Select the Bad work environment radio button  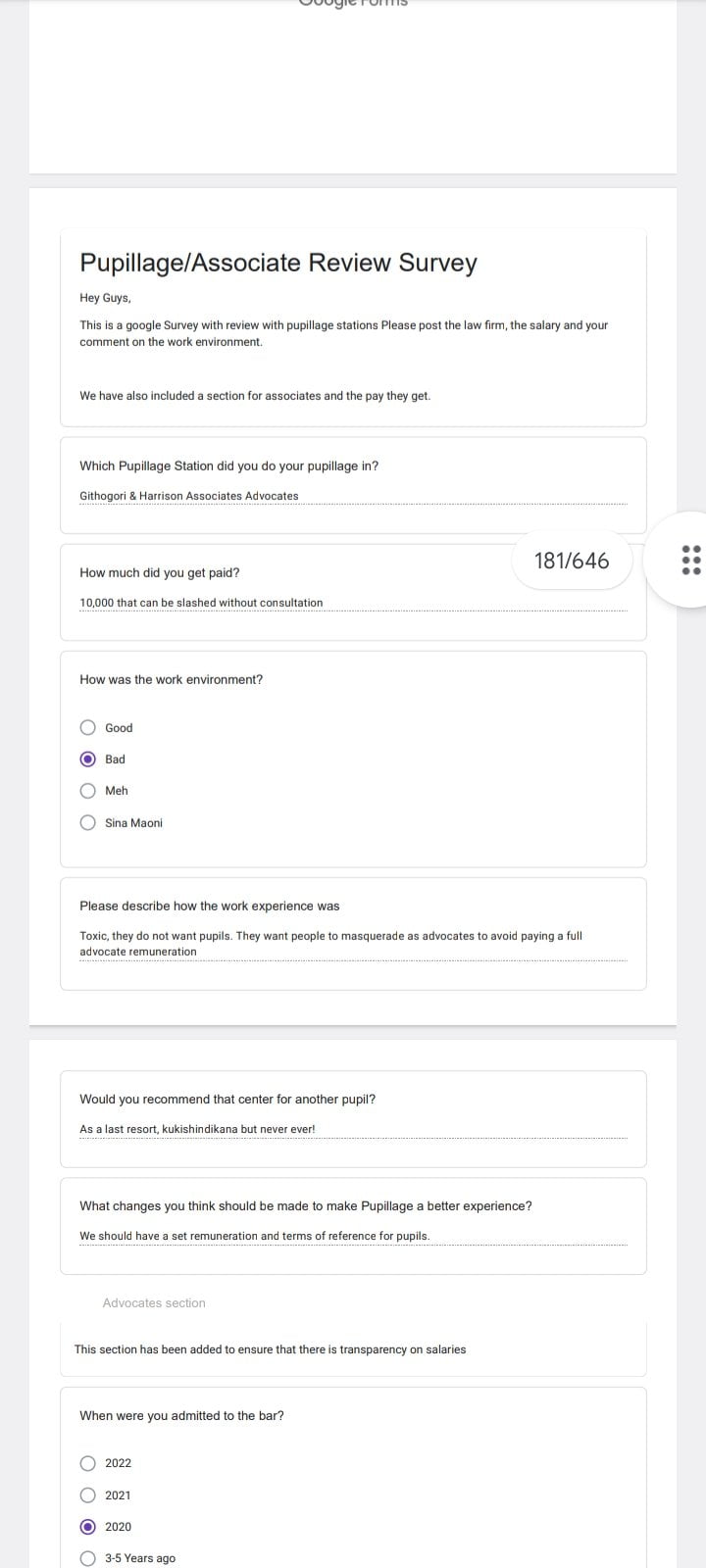coord(88,759)
